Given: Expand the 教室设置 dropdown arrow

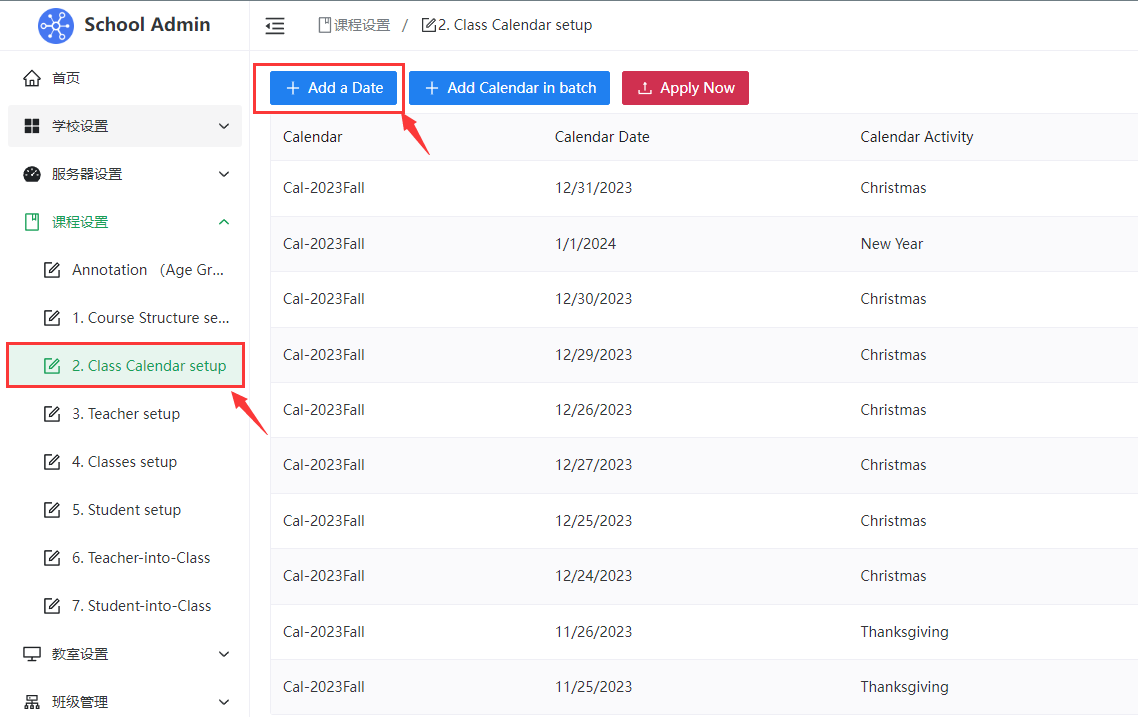Looking at the screenshot, I should click(224, 654).
